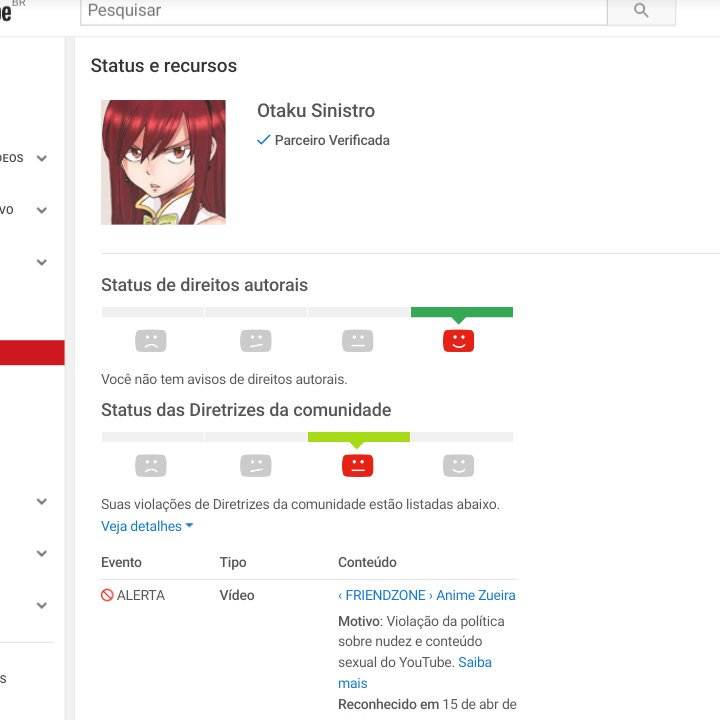Expand the second sidebar chevron below the red item

coord(42,553)
